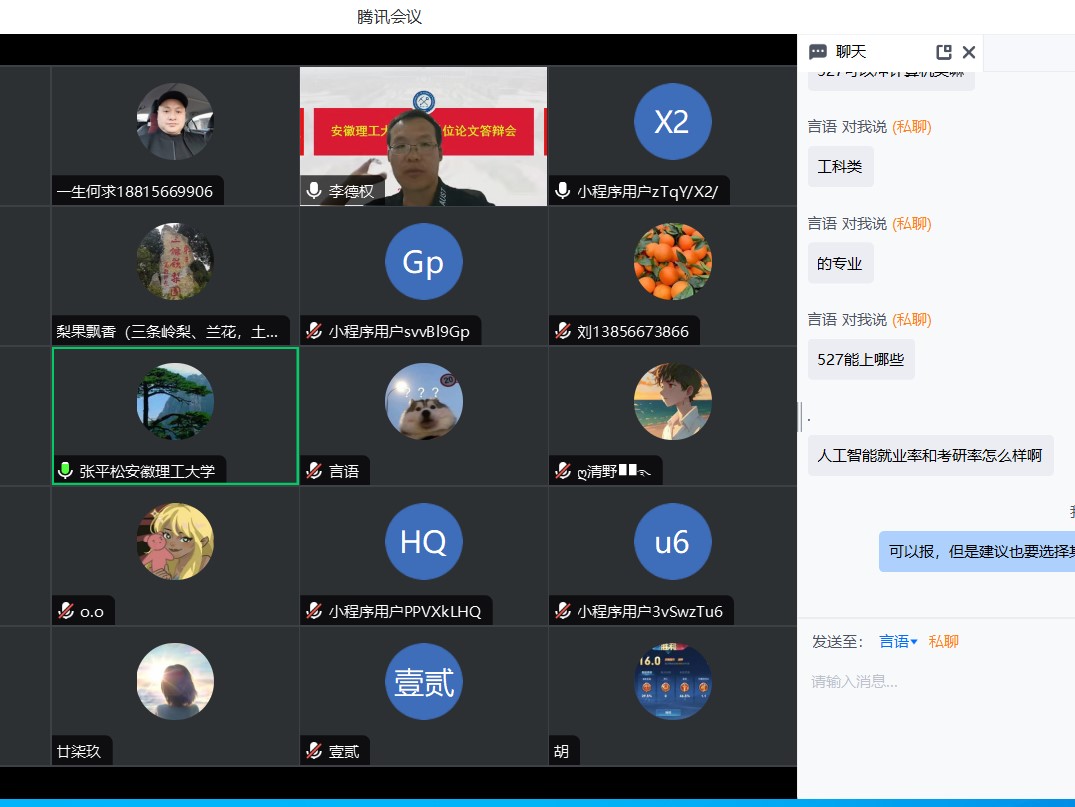Click the husky avatar of 言语
The image size is (1075, 807).
(423, 401)
